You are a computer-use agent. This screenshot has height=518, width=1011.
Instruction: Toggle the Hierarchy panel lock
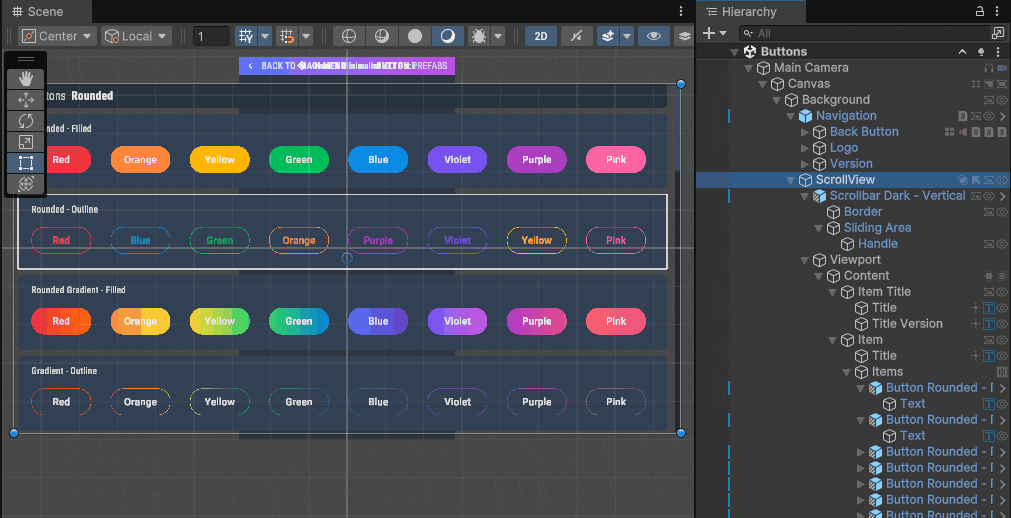(x=980, y=11)
